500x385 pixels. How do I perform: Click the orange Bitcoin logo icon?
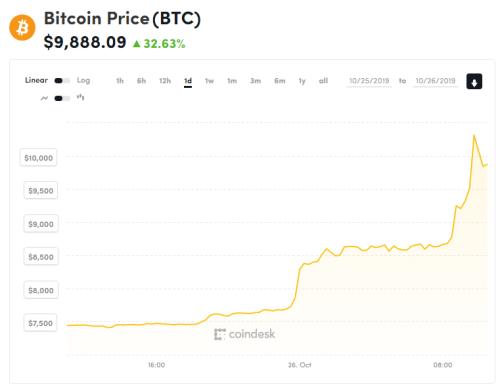pyautogui.click(x=22, y=28)
